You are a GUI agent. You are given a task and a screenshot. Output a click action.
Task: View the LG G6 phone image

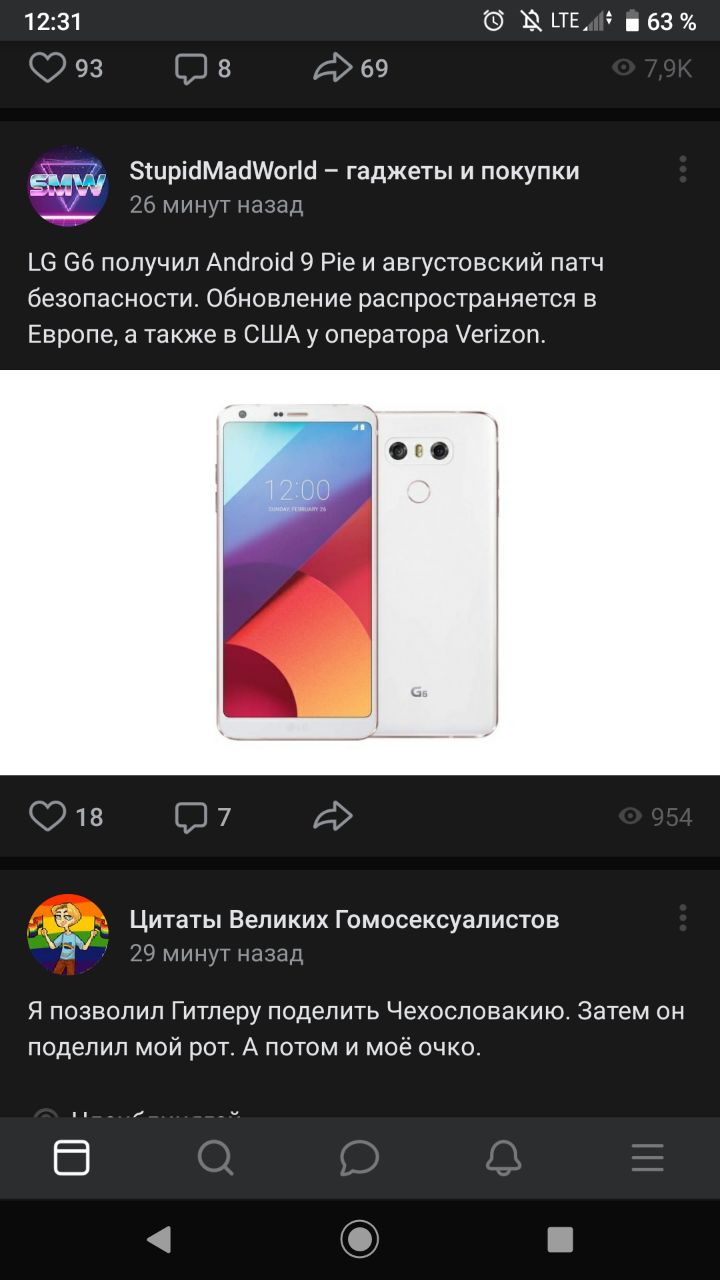[360, 572]
